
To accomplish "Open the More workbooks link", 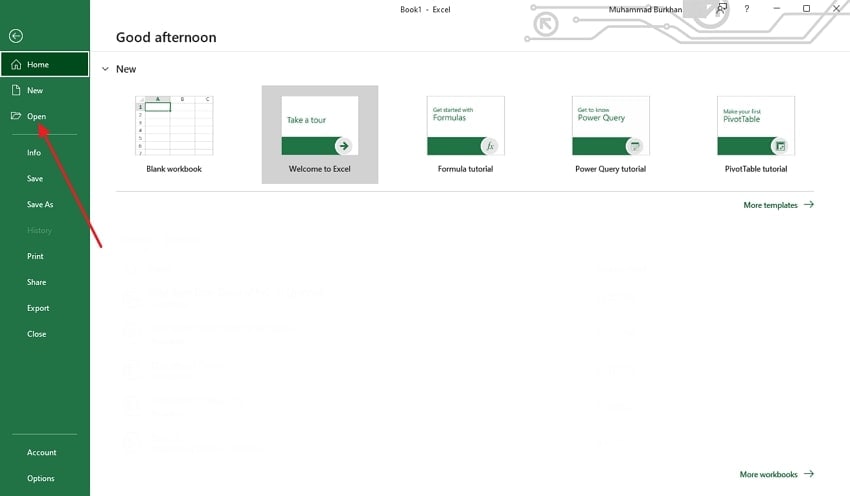I will click(x=769, y=474).
